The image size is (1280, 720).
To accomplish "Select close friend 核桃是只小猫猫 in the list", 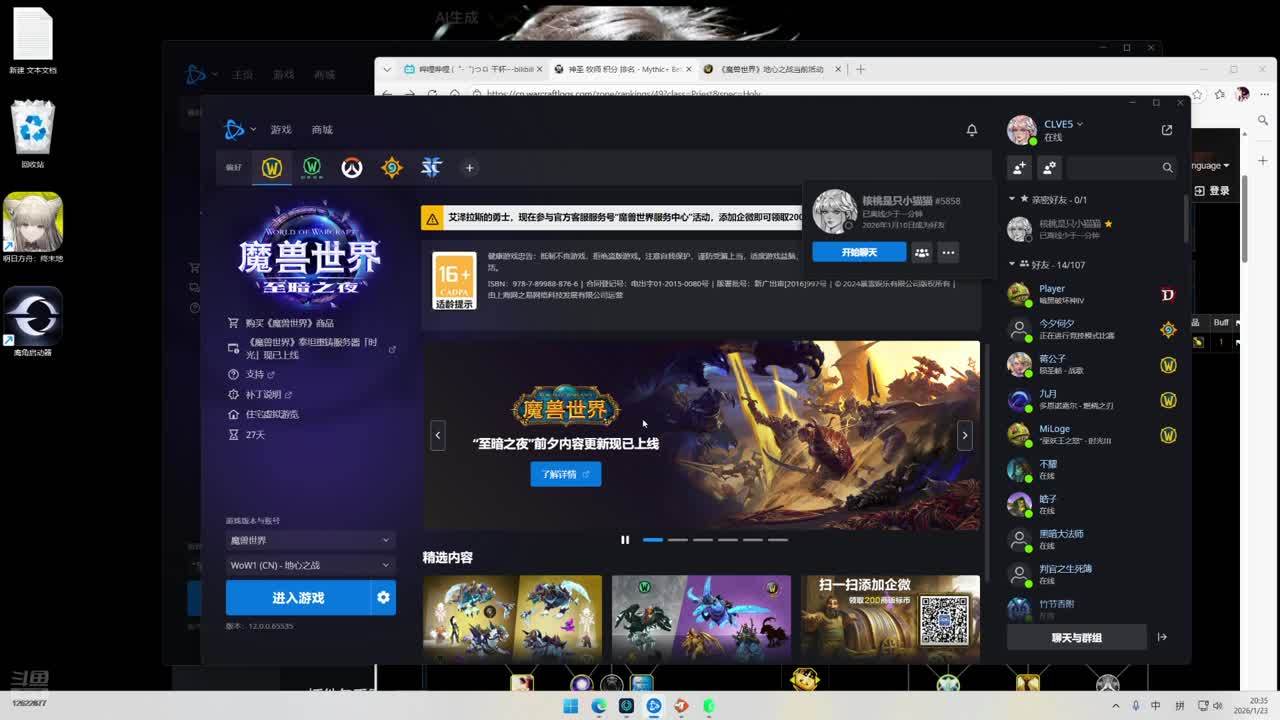I will [x=1092, y=229].
